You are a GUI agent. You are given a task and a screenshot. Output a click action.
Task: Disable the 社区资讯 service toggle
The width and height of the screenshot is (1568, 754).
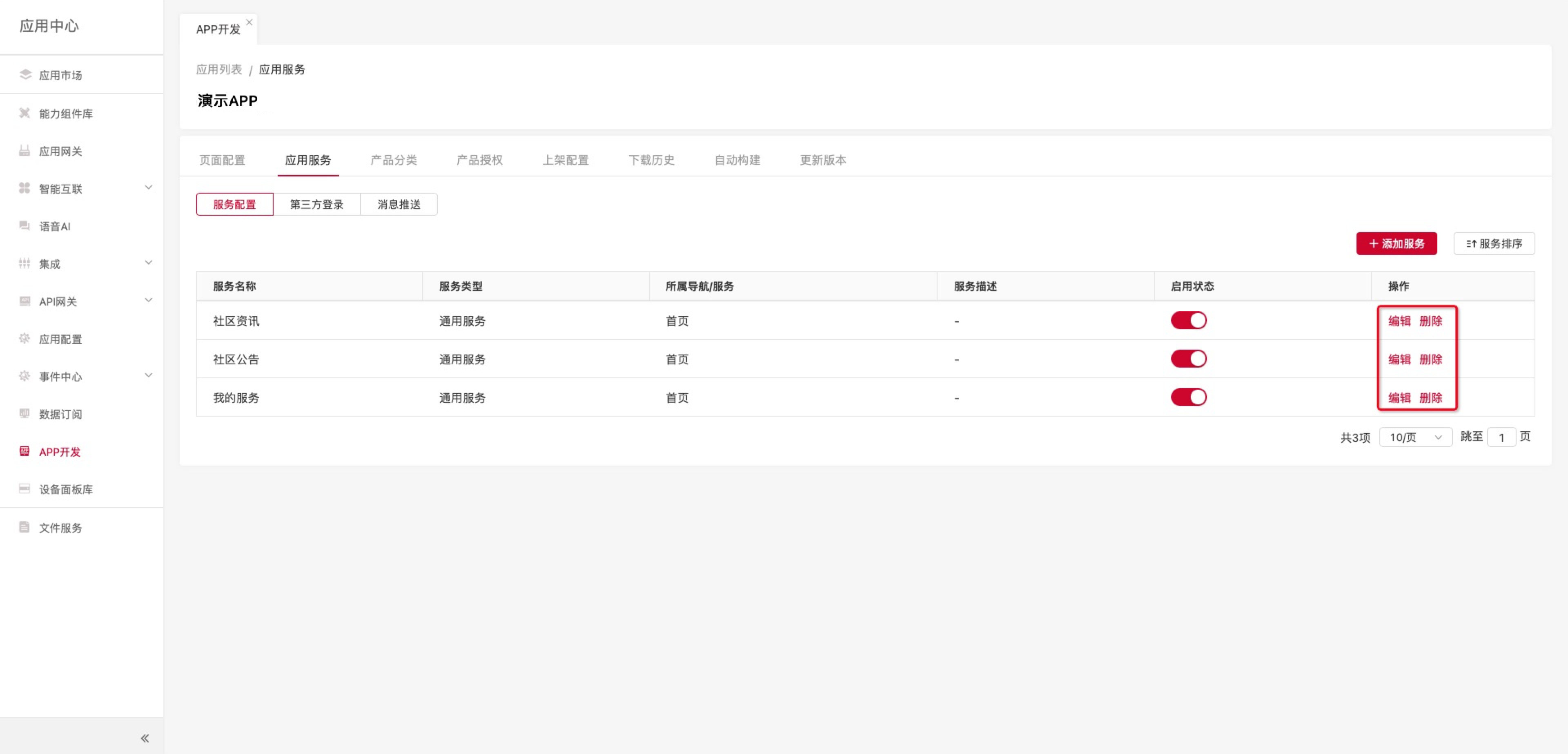pyautogui.click(x=1188, y=320)
